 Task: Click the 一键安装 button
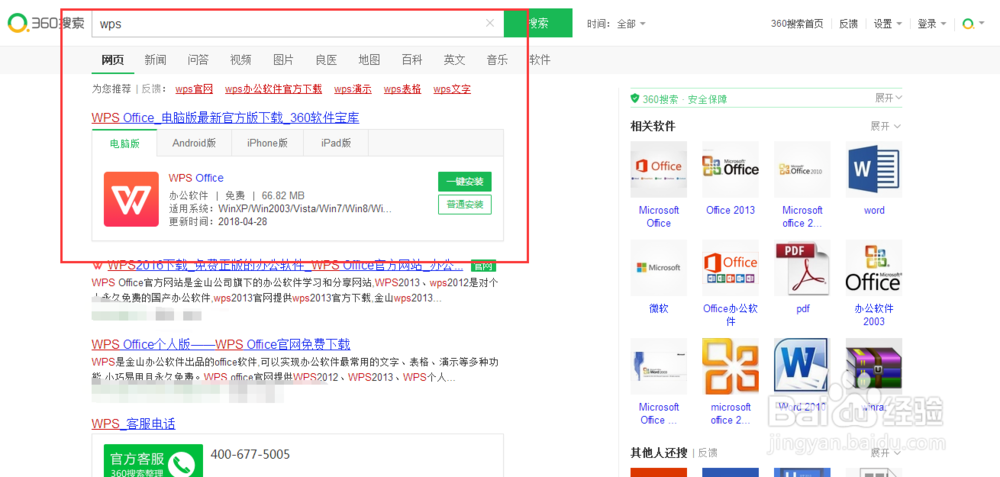(x=465, y=182)
